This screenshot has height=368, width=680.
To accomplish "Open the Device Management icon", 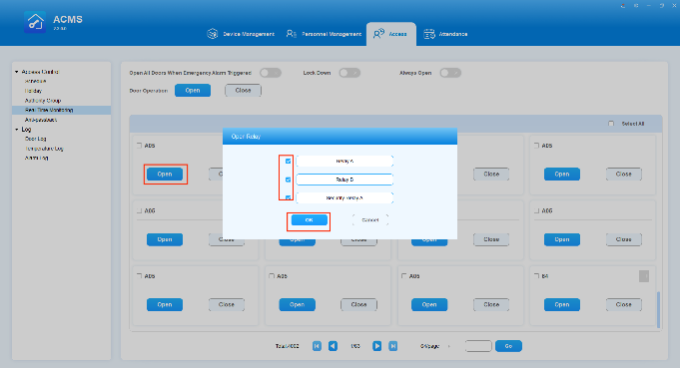I will pyautogui.click(x=212, y=34).
